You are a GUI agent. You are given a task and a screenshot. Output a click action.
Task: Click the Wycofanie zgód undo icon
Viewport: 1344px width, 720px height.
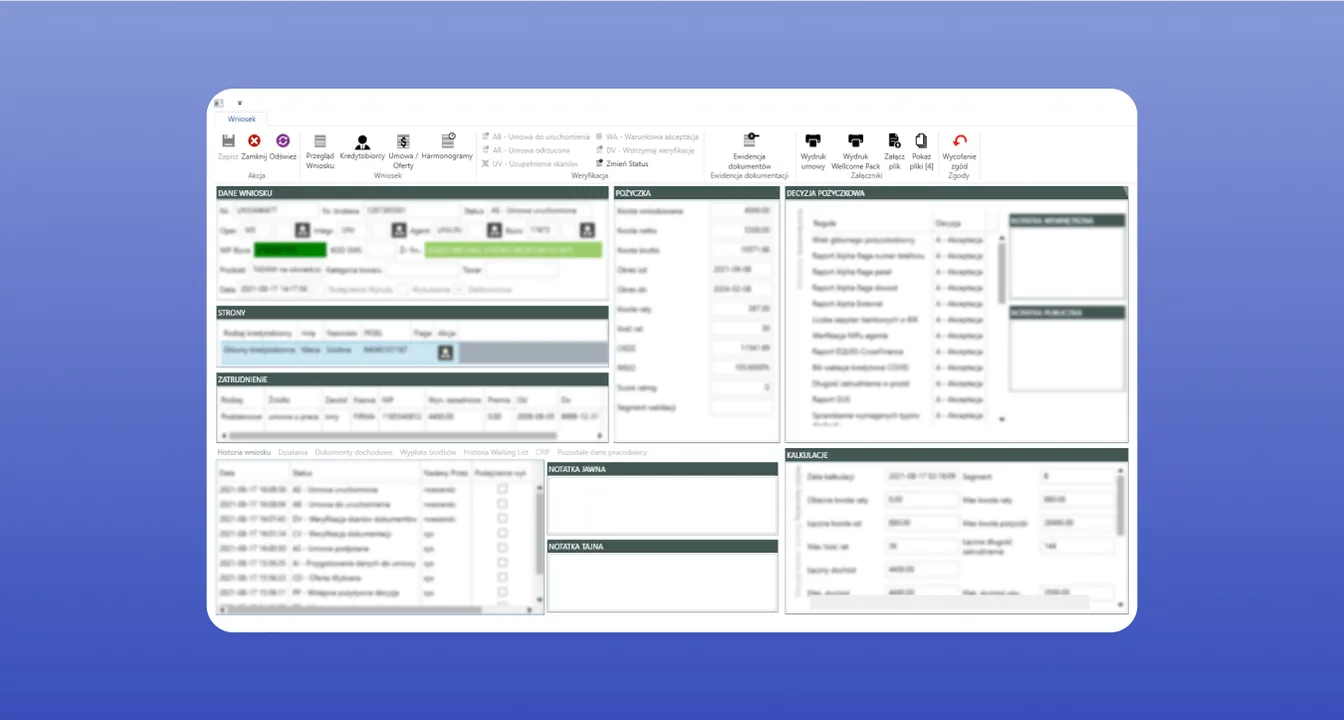tap(960, 141)
